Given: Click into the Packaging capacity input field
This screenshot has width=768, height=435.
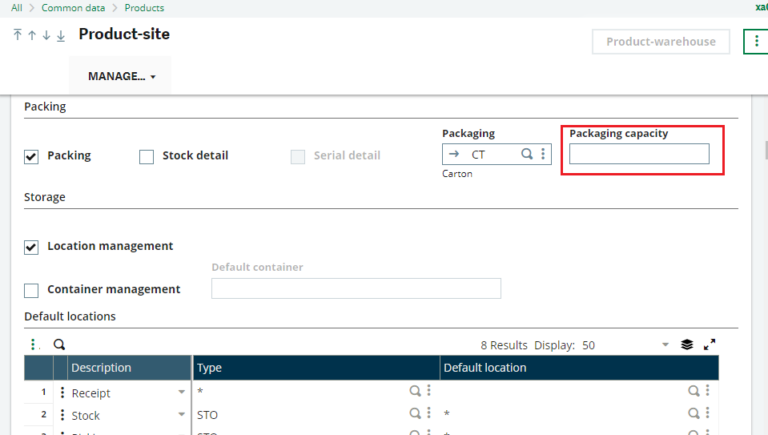Looking at the screenshot, I should (x=639, y=154).
